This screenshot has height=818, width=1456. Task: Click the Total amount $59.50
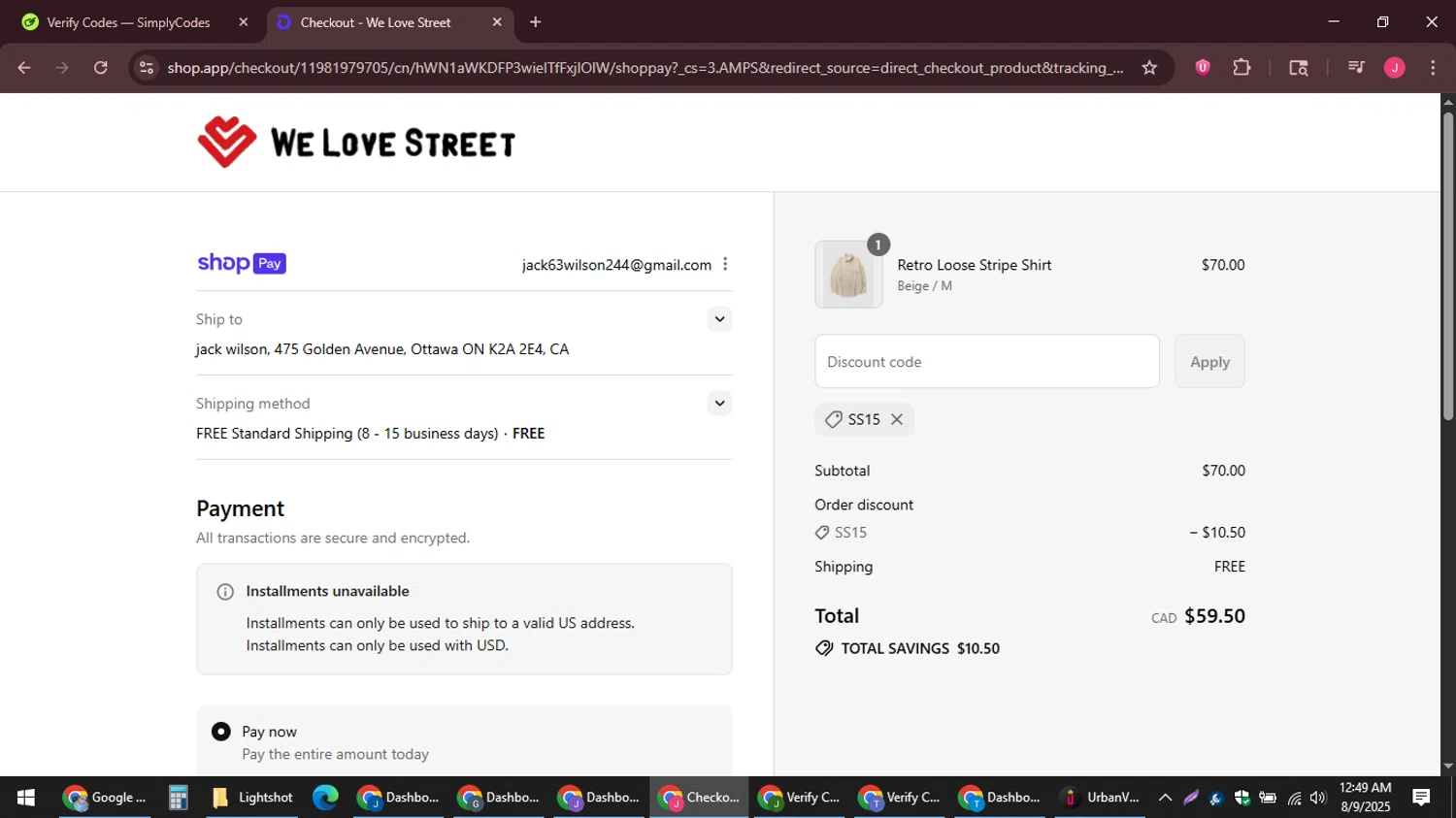[x=1214, y=616]
